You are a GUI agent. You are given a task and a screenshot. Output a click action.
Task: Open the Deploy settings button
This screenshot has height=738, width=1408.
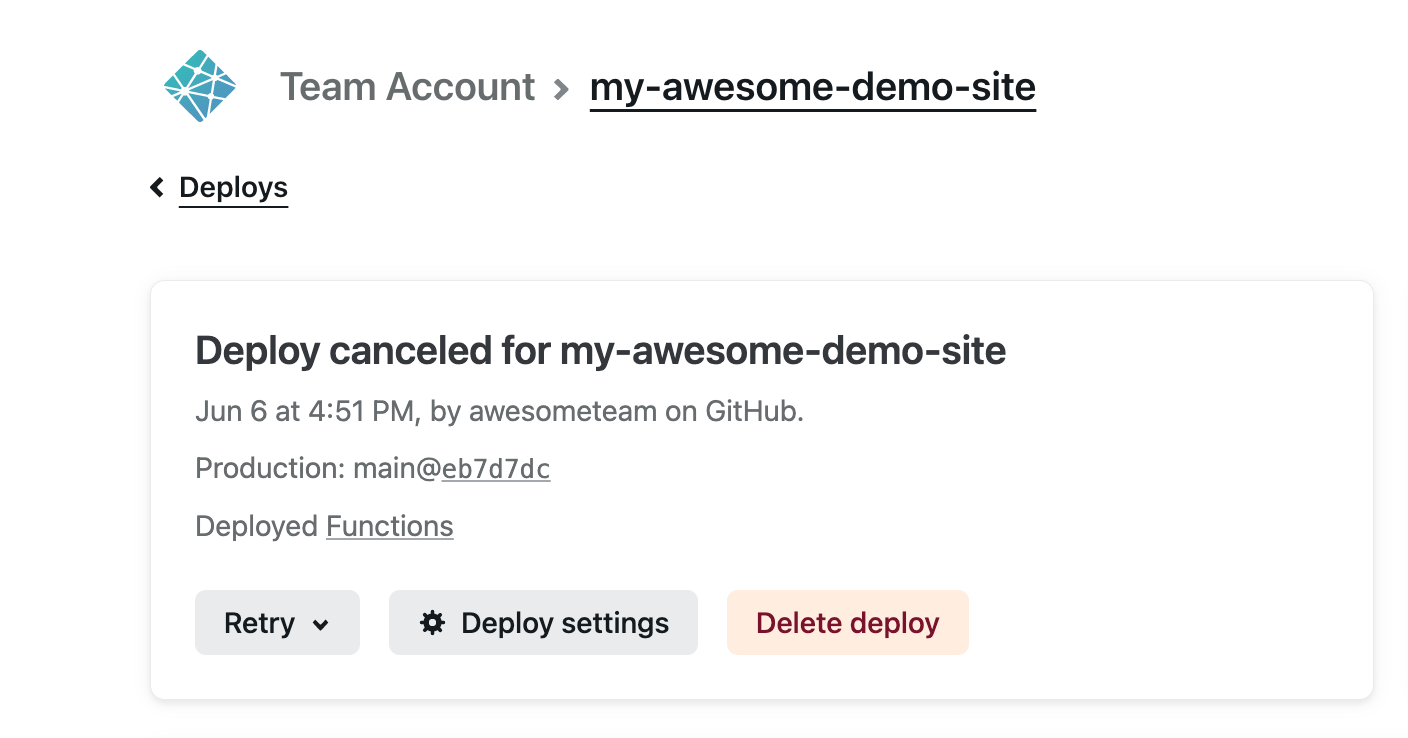click(543, 623)
